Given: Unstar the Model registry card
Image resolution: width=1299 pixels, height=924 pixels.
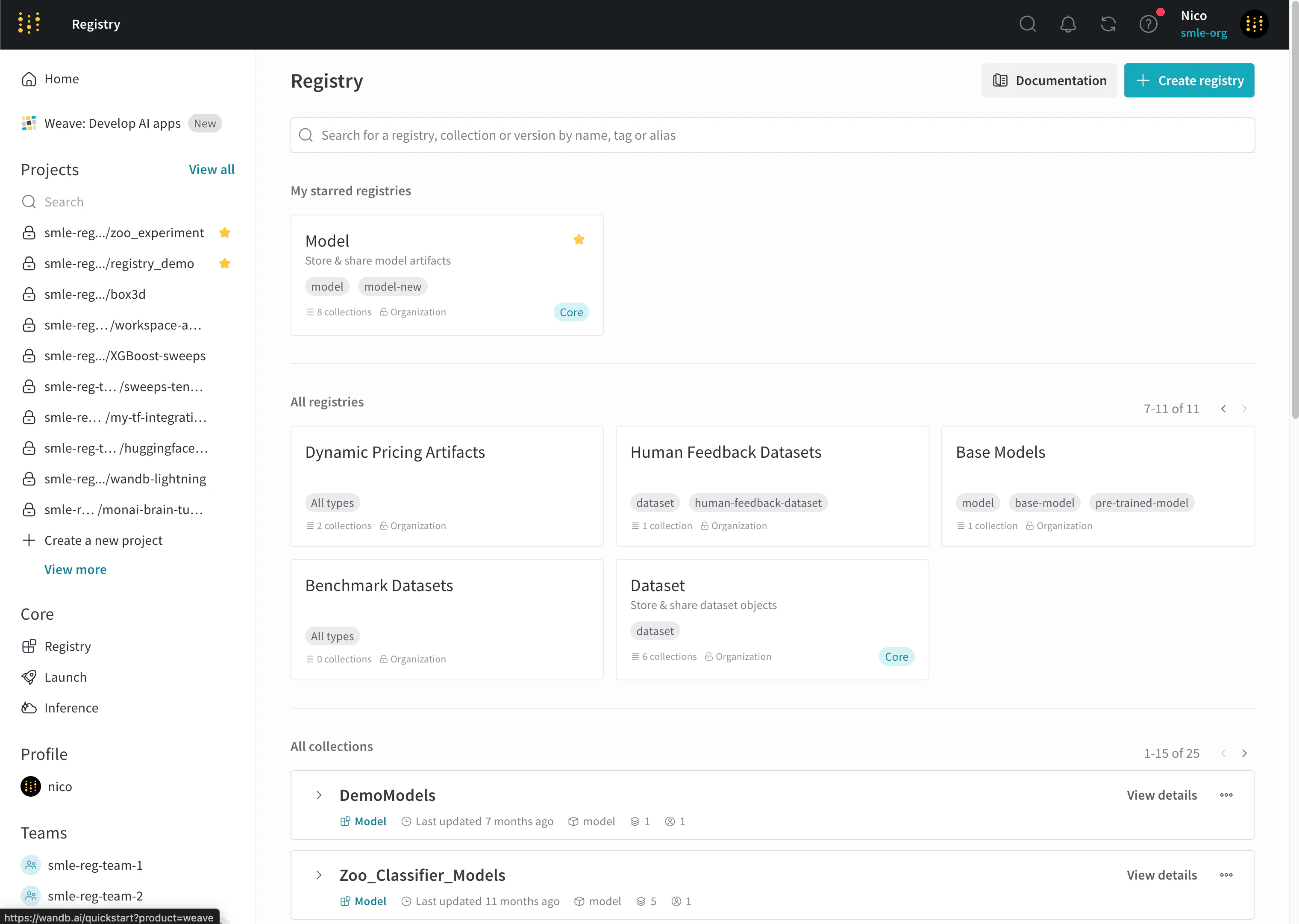Looking at the screenshot, I should [579, 239].
